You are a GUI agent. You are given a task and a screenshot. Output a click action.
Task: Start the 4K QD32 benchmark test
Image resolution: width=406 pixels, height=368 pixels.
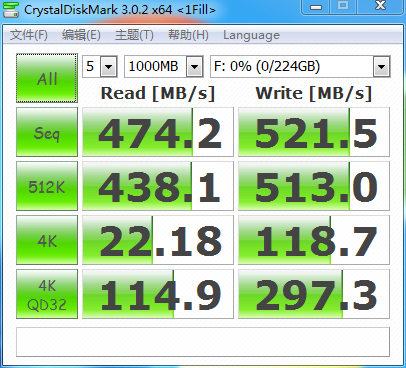pyautogui.click(x=47, y=294)
